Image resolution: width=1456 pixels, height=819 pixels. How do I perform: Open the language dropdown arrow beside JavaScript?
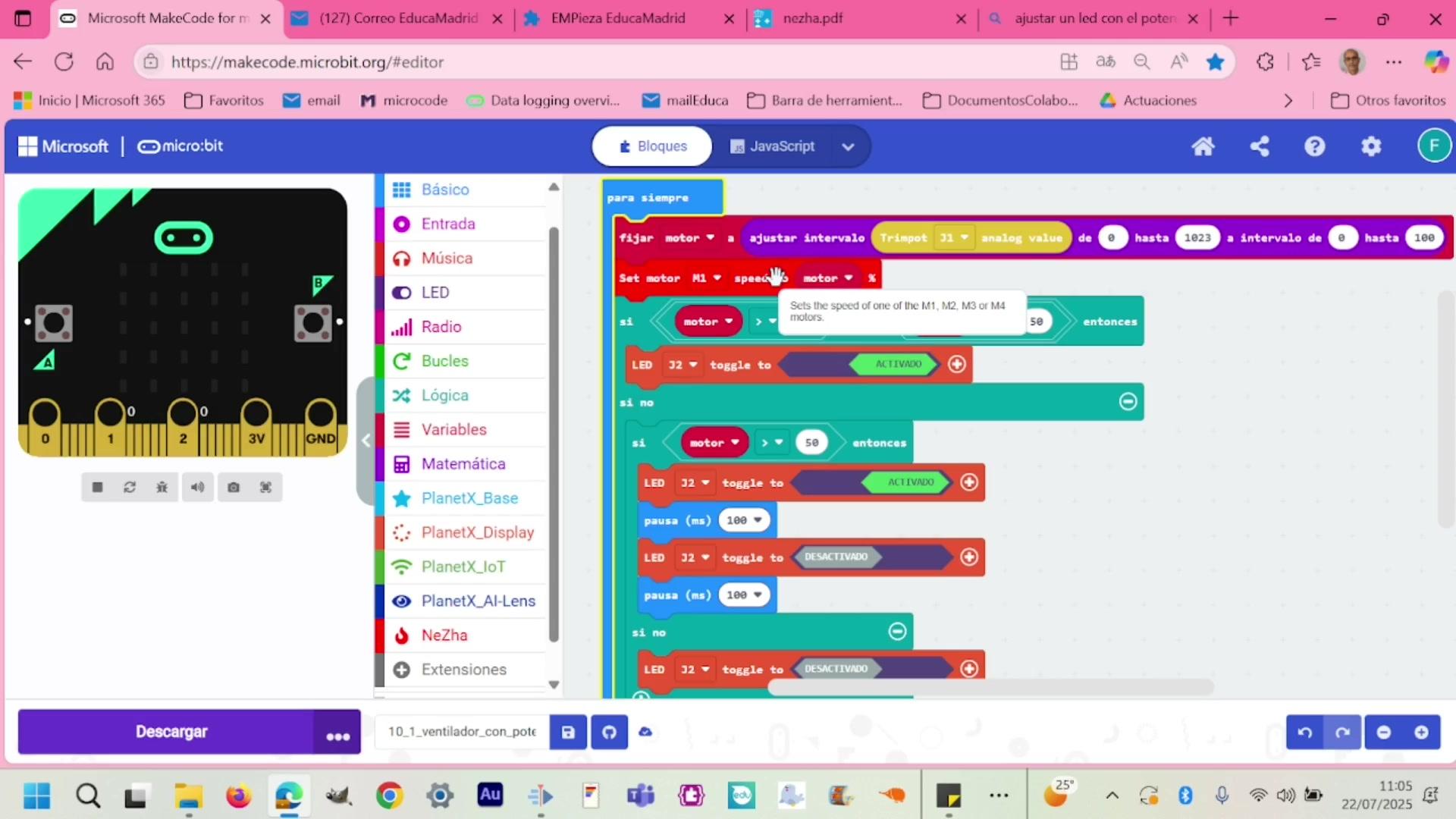pos(848,147)
